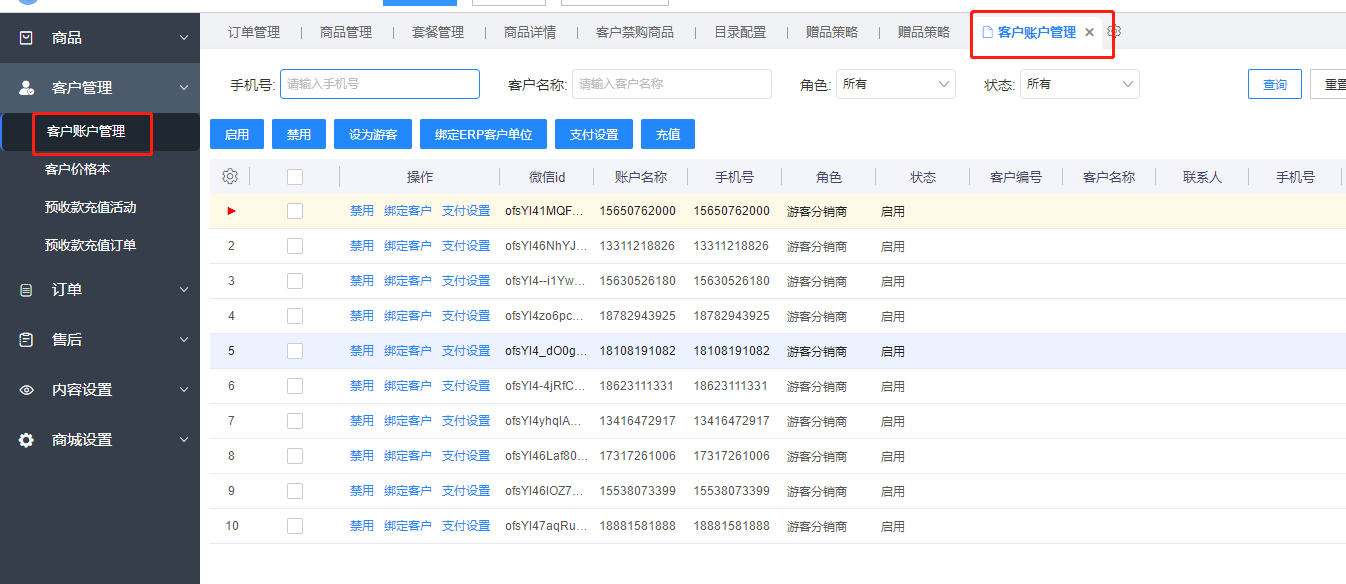Focus the 手机号 input field
1346x584 pixels.
(379, 84)
